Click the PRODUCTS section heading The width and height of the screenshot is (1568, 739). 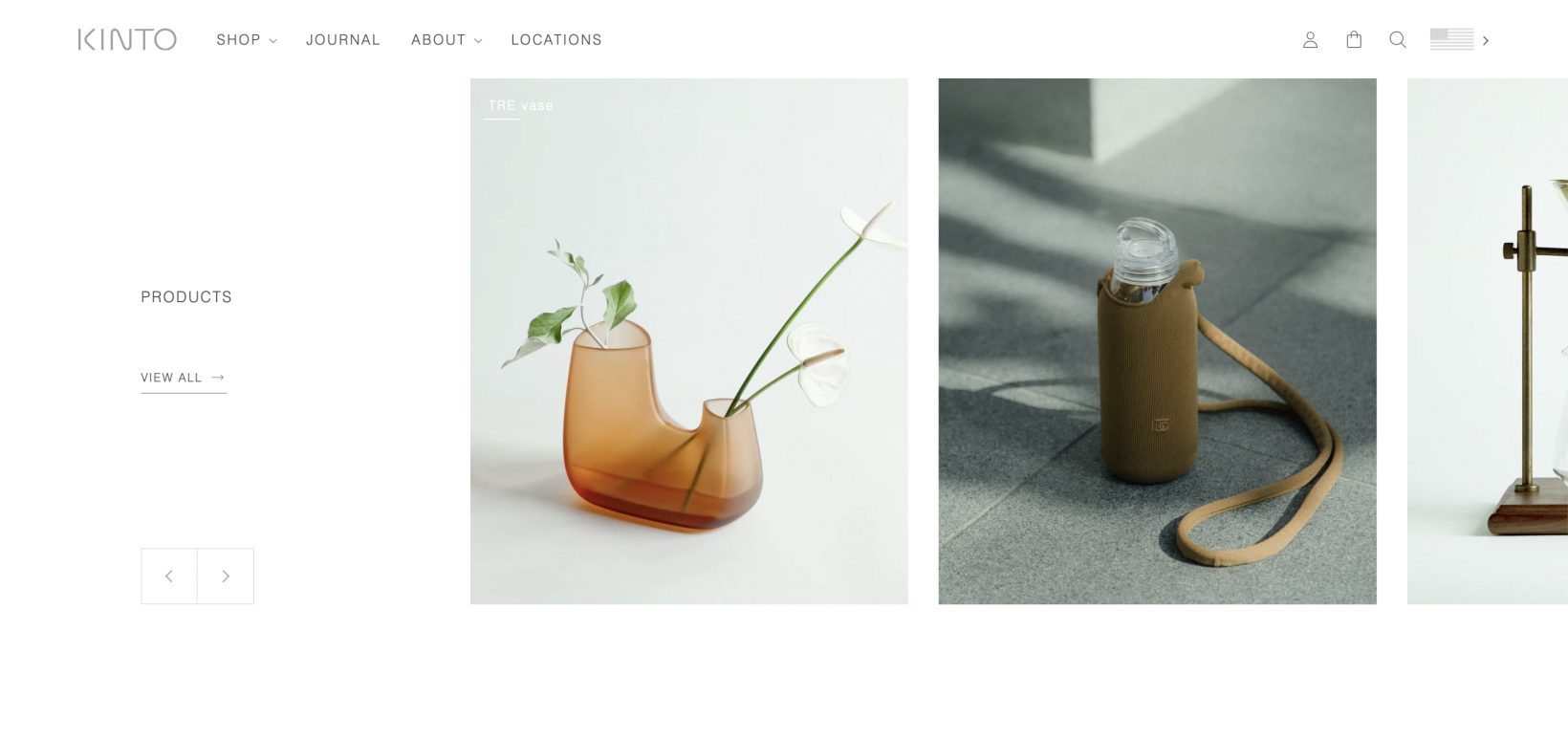click(186, 297)
